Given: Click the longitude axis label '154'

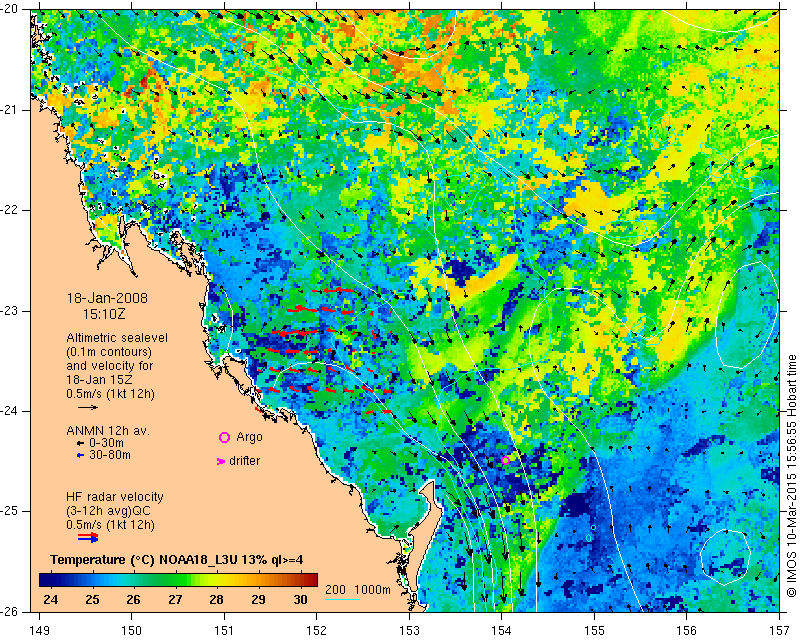Looking at the screenshot, I should click(x=502, y=631).
